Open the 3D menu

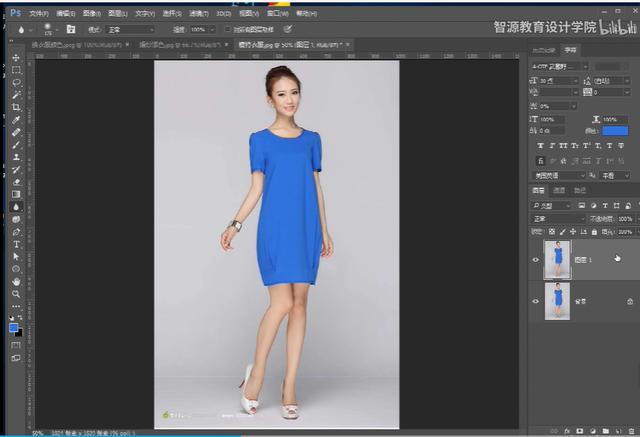(x=223, y=13)
